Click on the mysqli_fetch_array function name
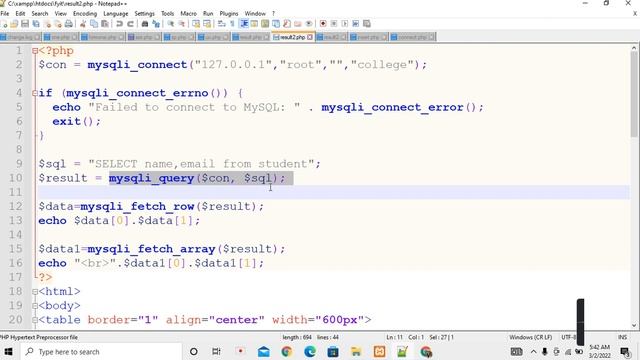This screenshot has width=640, height=360. 151,249
